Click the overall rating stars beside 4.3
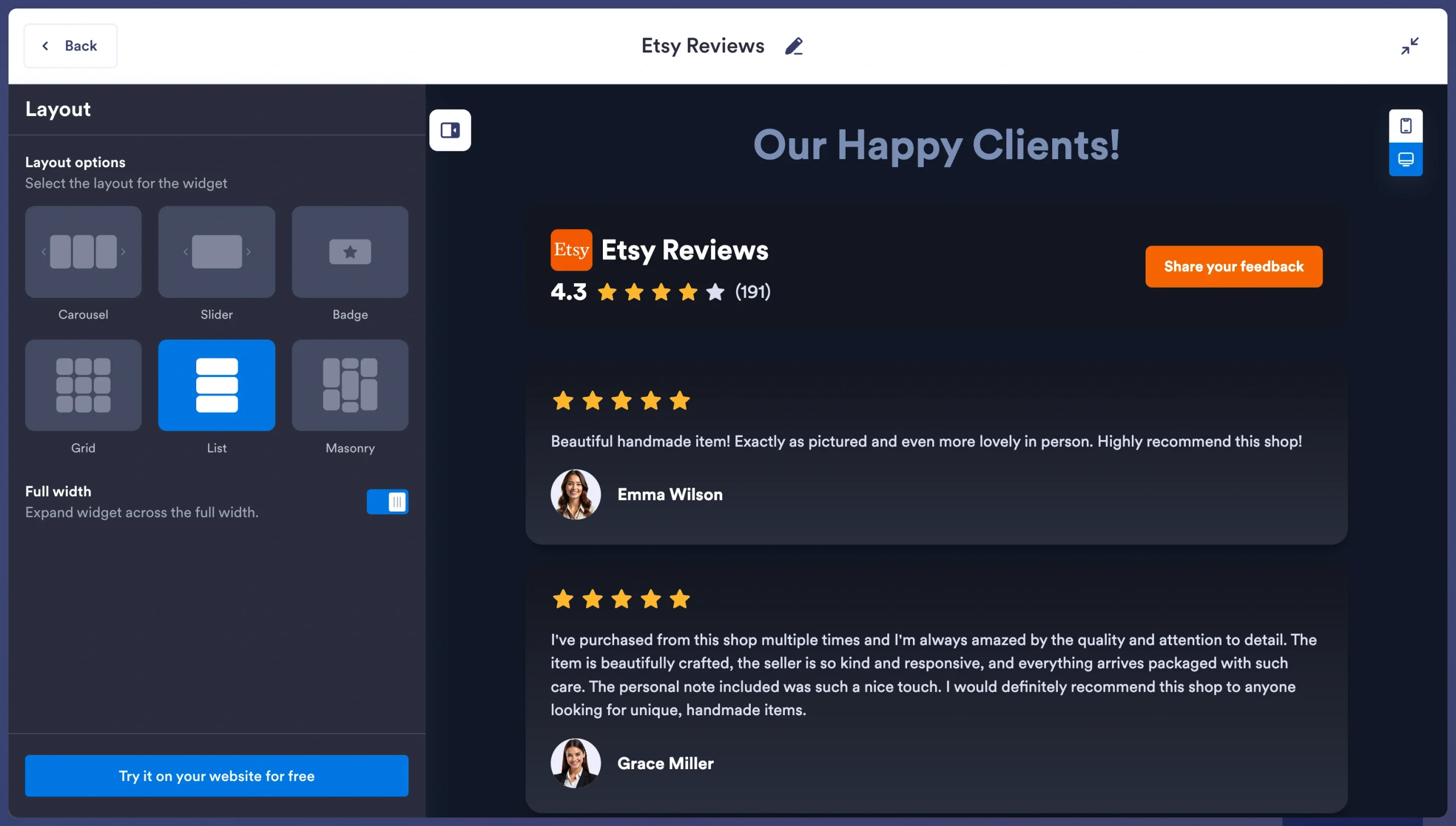Viewport: 1456px width, 826px height. click(661, 292)
